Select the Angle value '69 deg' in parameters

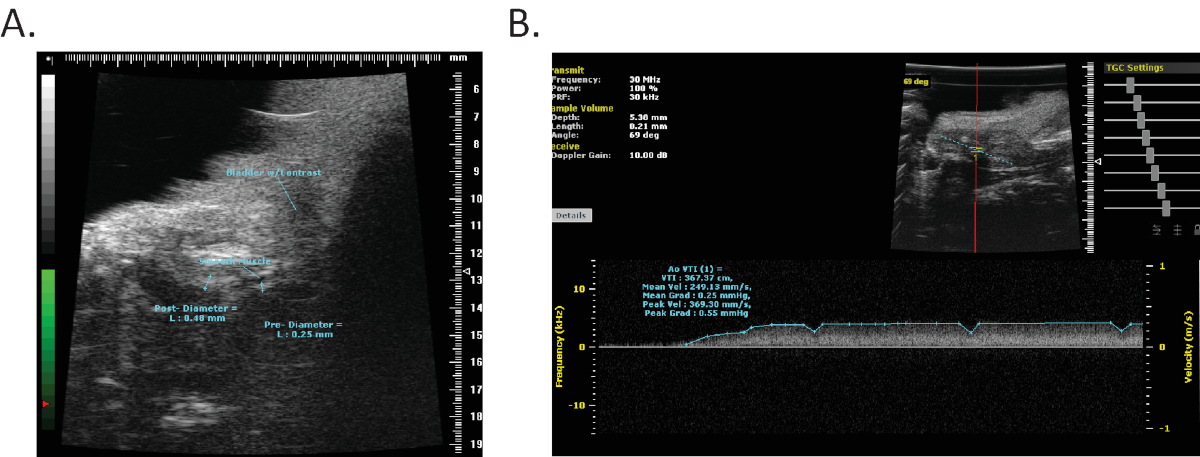click(645, 135)
